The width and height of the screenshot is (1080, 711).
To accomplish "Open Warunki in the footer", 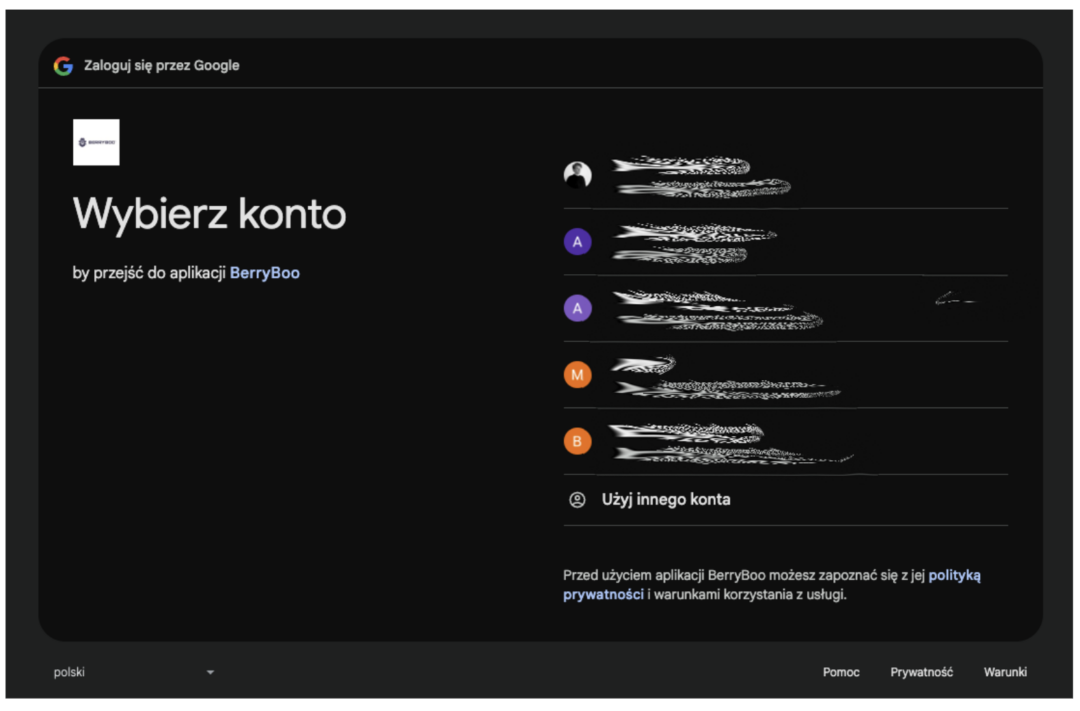I will (1005, 672).
